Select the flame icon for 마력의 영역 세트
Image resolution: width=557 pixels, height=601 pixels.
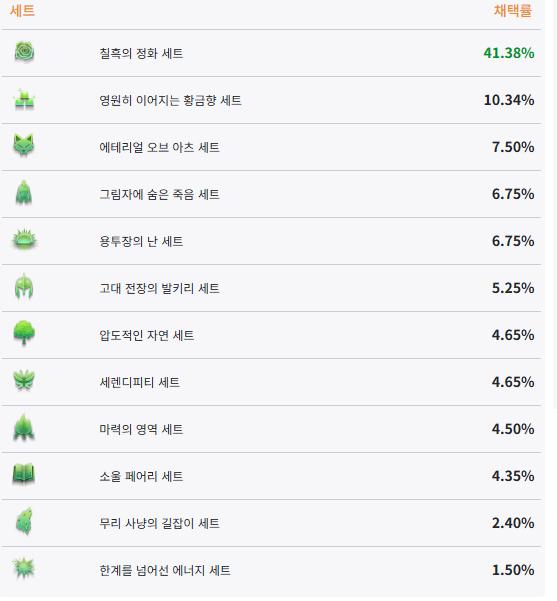(x=24, y=427)
